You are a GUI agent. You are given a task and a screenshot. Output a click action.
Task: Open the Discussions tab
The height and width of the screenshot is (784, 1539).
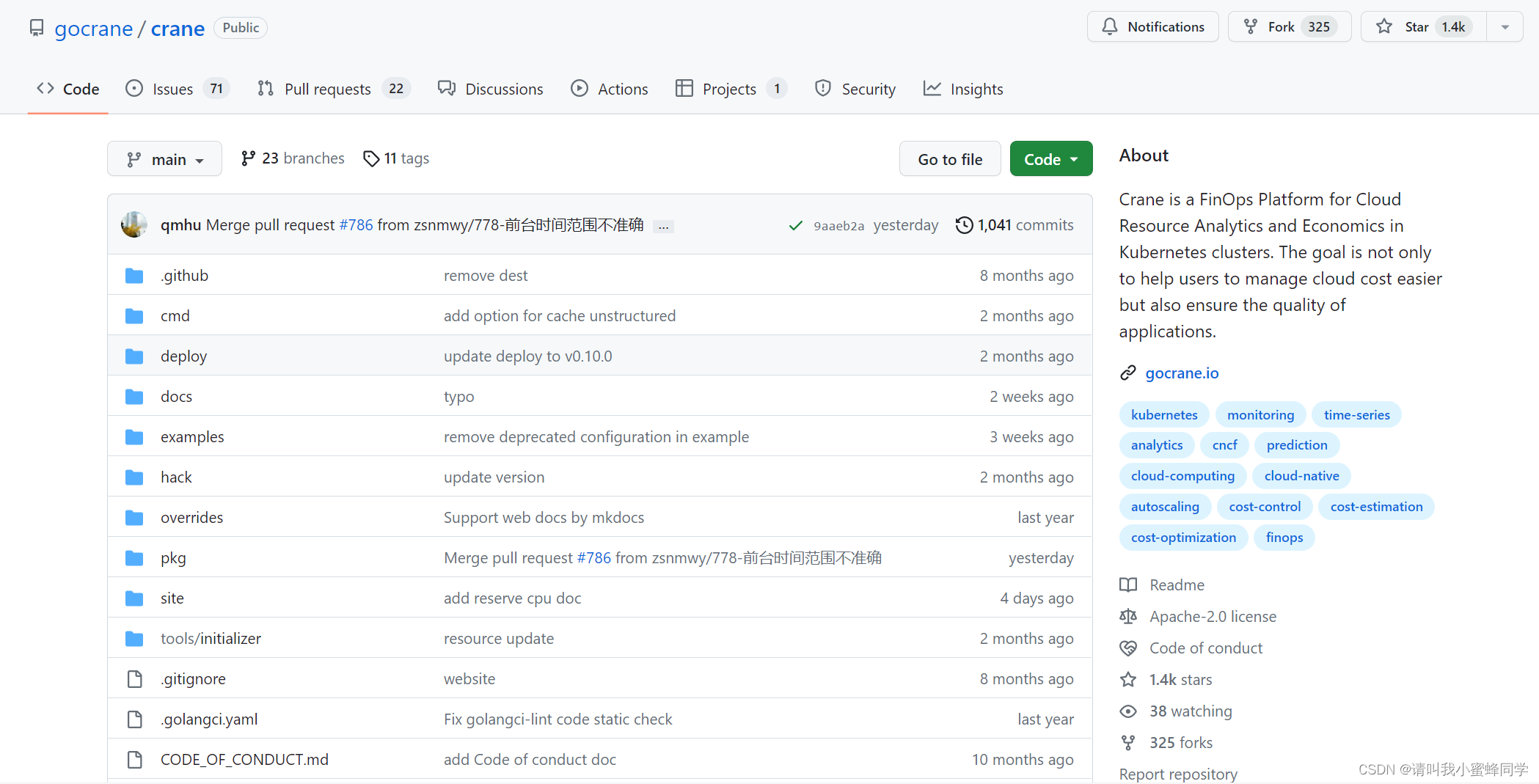point(490,89)
